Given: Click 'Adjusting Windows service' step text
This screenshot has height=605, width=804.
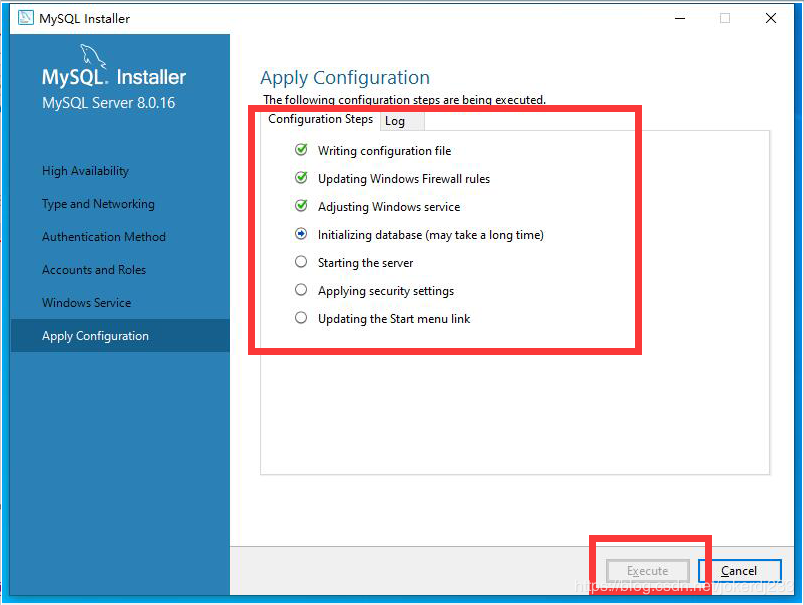Looking at the screenshot, I should [389, 207].
